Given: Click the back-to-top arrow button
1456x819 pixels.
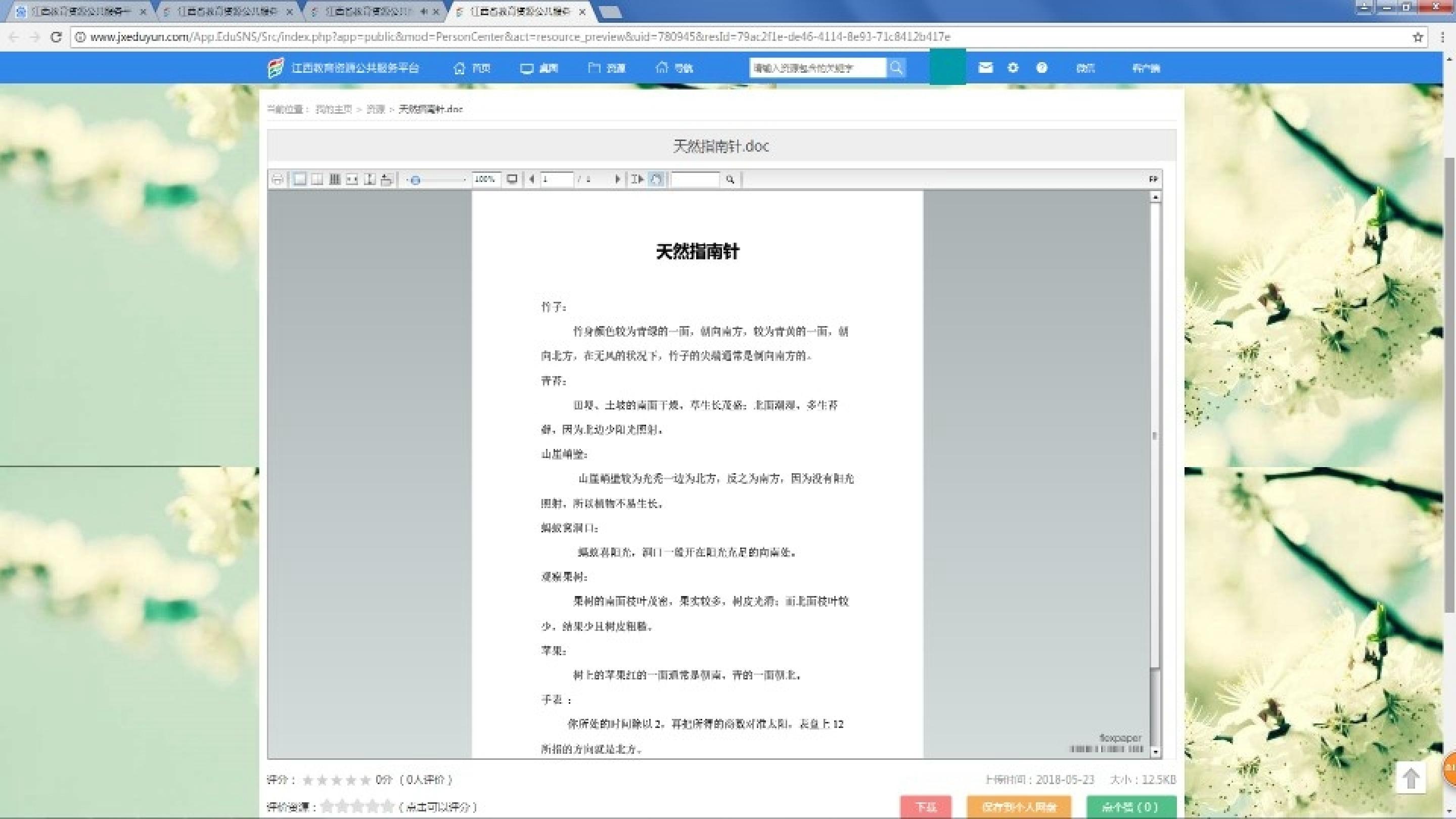Looking at the screenshot, I should click(1411, 779).
